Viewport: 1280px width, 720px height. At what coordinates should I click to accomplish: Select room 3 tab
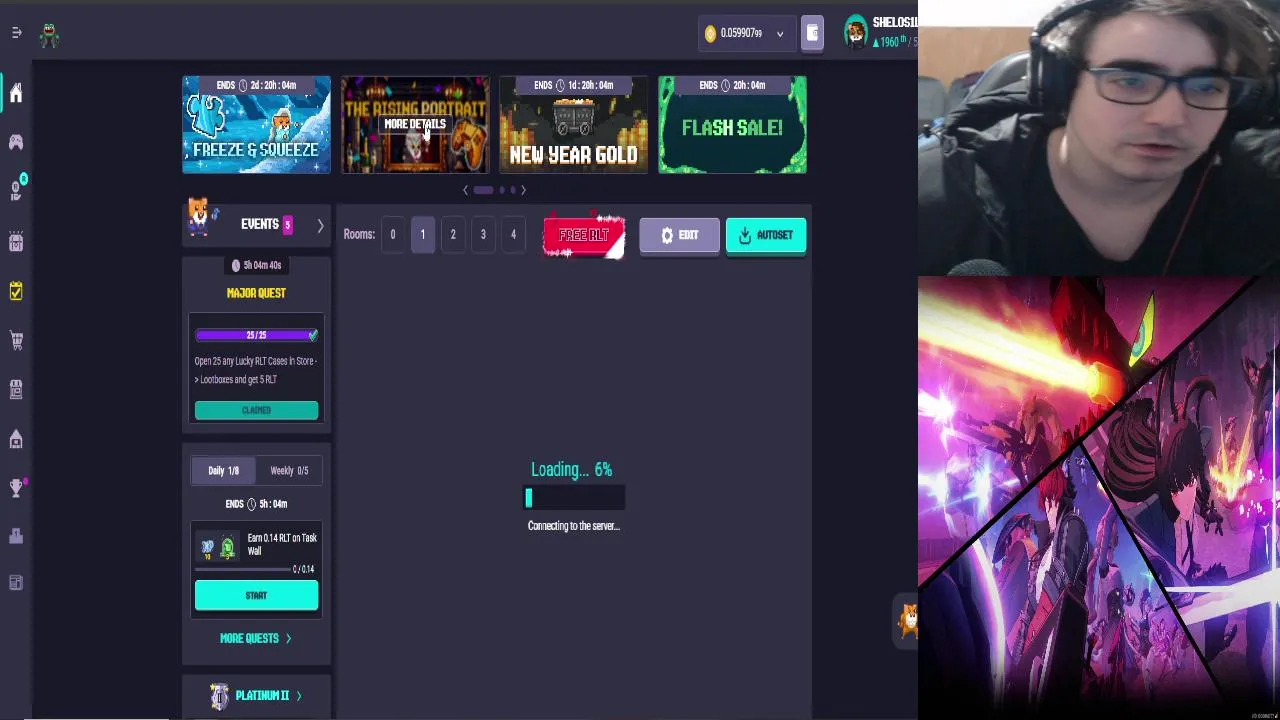click(x=483, y=235)
